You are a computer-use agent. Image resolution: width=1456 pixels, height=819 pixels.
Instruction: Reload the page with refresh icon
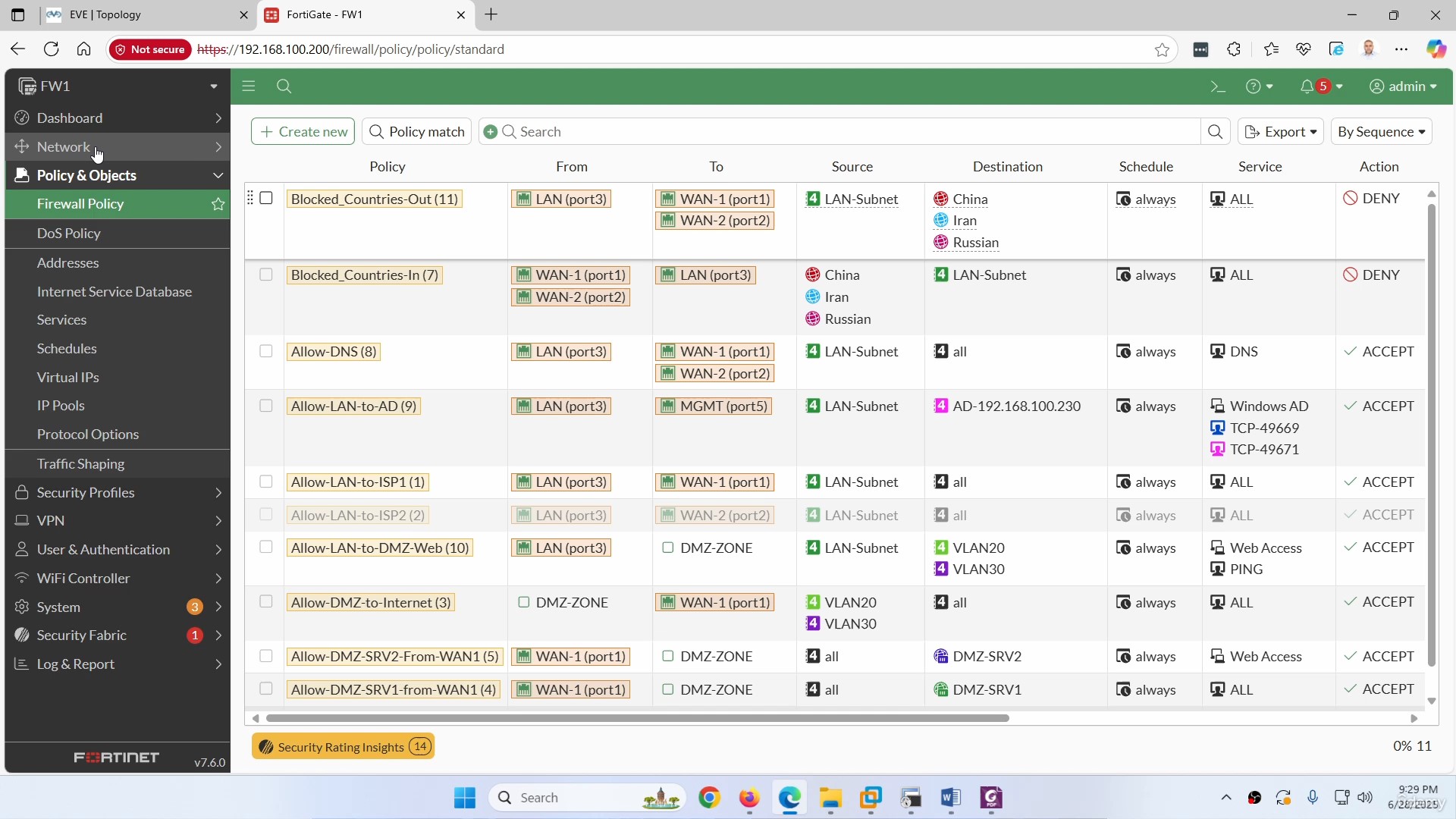tap(51, 49)
